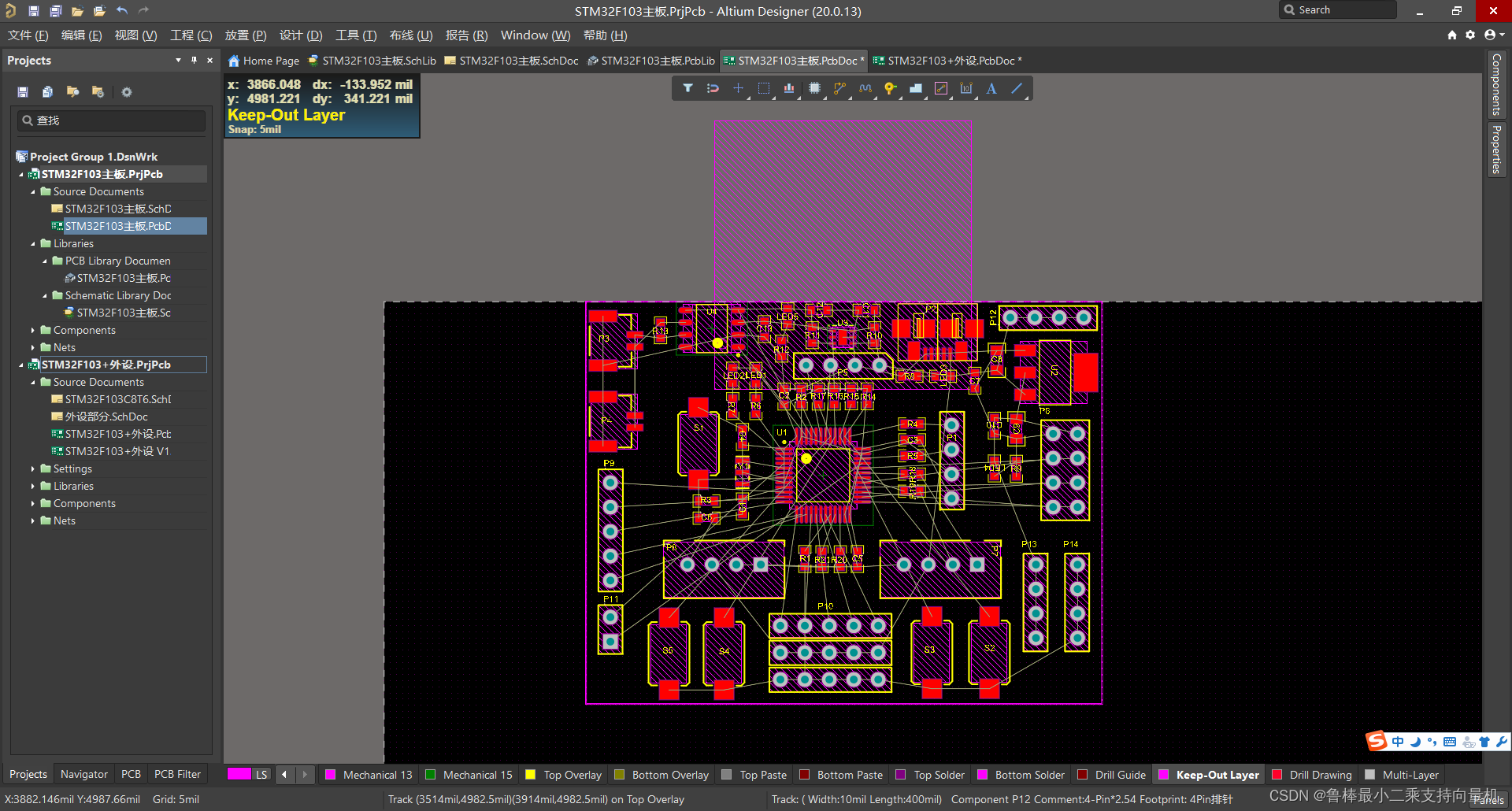Select the Mechanical 13 layer tab

369,775
